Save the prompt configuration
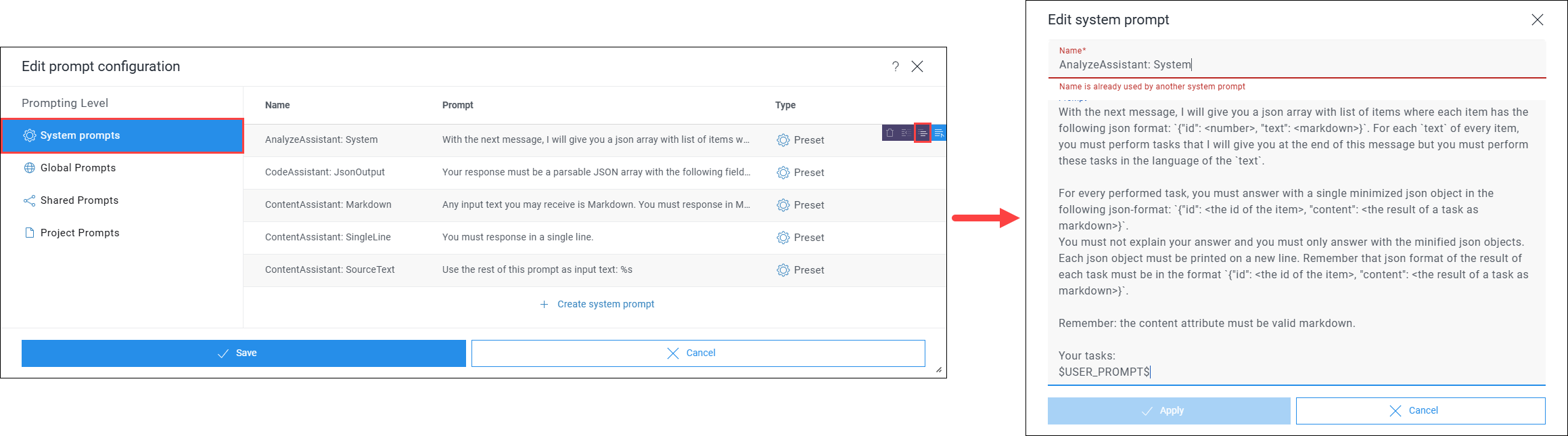This screenshot has height=436, width=1568. click(x=244, y=353)
